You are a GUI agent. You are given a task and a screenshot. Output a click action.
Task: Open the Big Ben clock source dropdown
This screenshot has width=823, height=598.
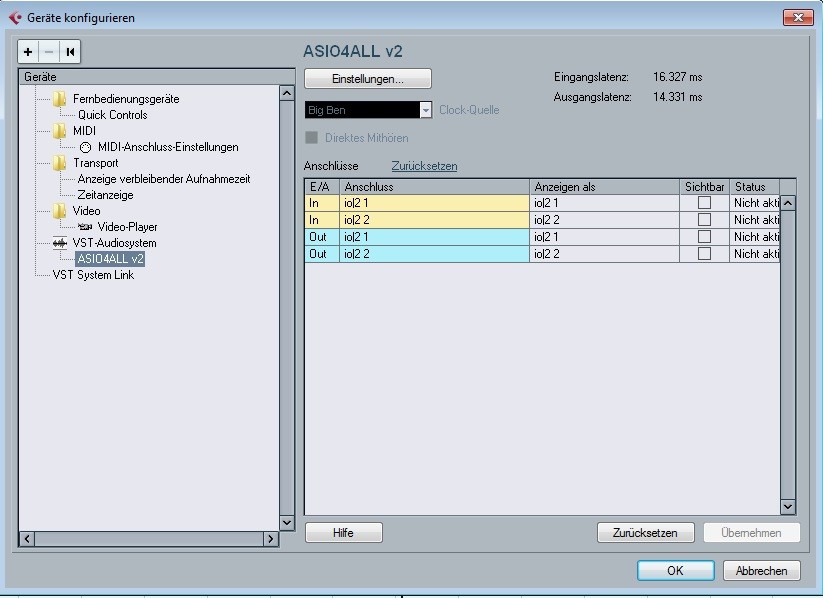click(426, 110)
